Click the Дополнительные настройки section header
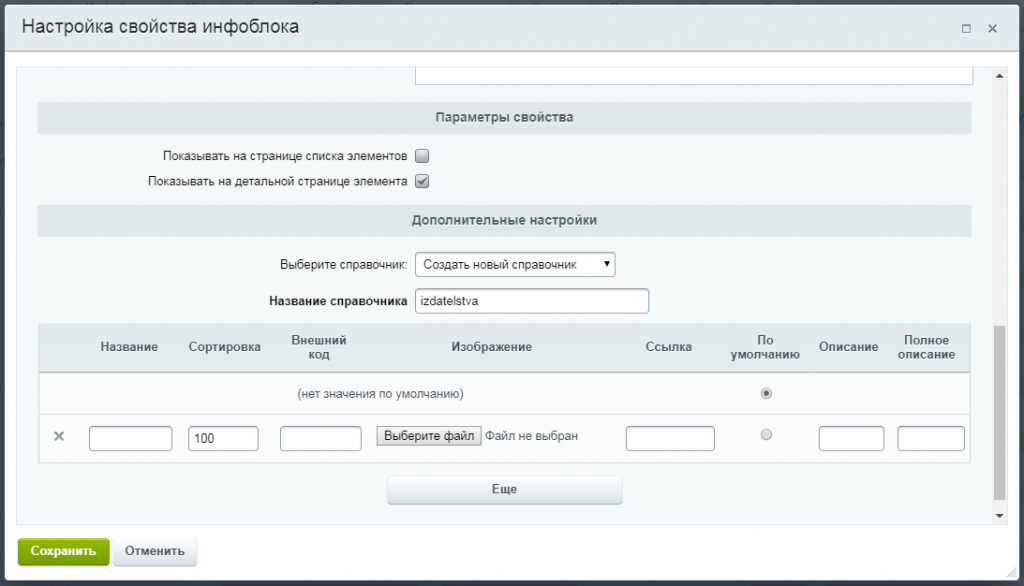The height and width of the screenshot is (586, 1024). pyautogui.click(x=504, y=221)
